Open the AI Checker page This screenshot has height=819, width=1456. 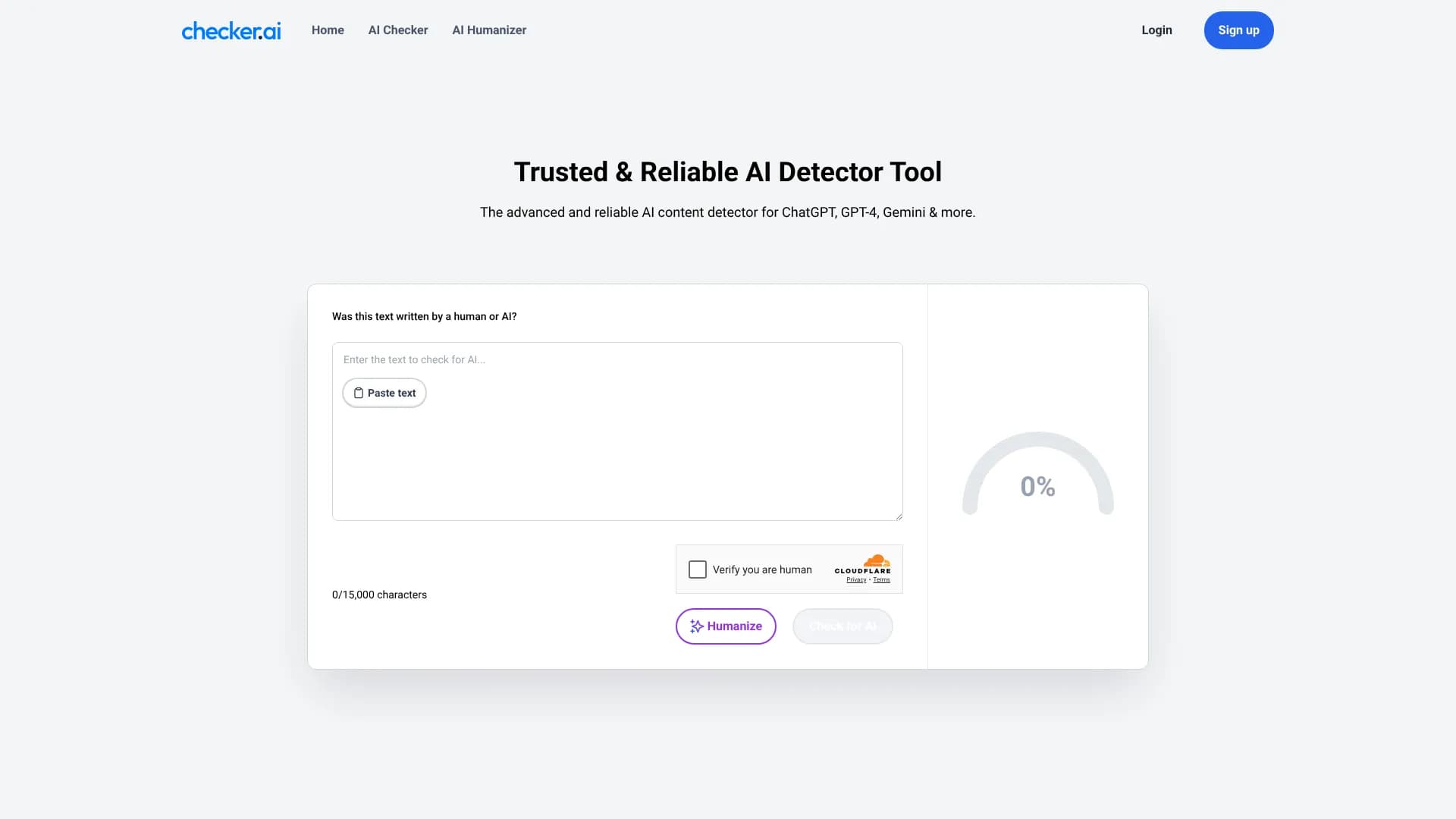(397, 30)
